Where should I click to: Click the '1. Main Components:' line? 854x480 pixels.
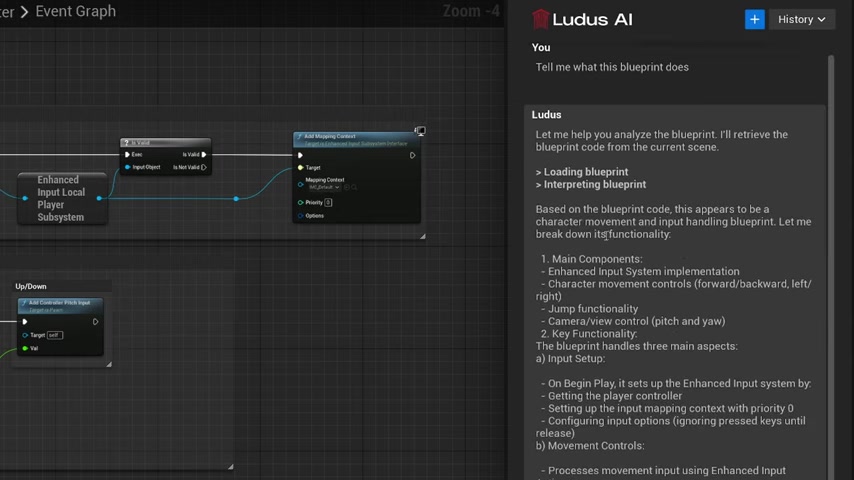591,259
